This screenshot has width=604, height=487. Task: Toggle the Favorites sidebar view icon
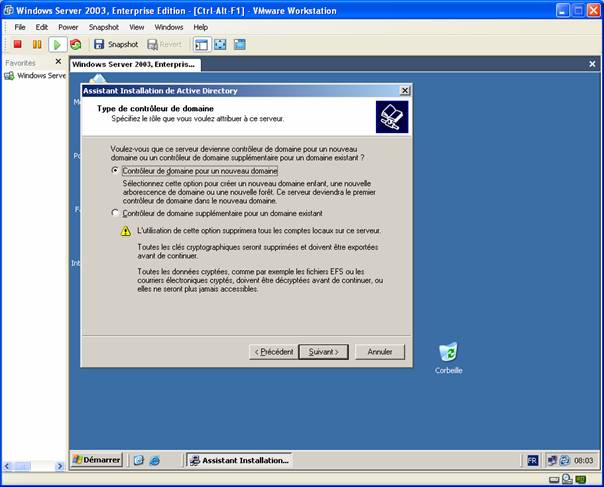click(201, 44)
